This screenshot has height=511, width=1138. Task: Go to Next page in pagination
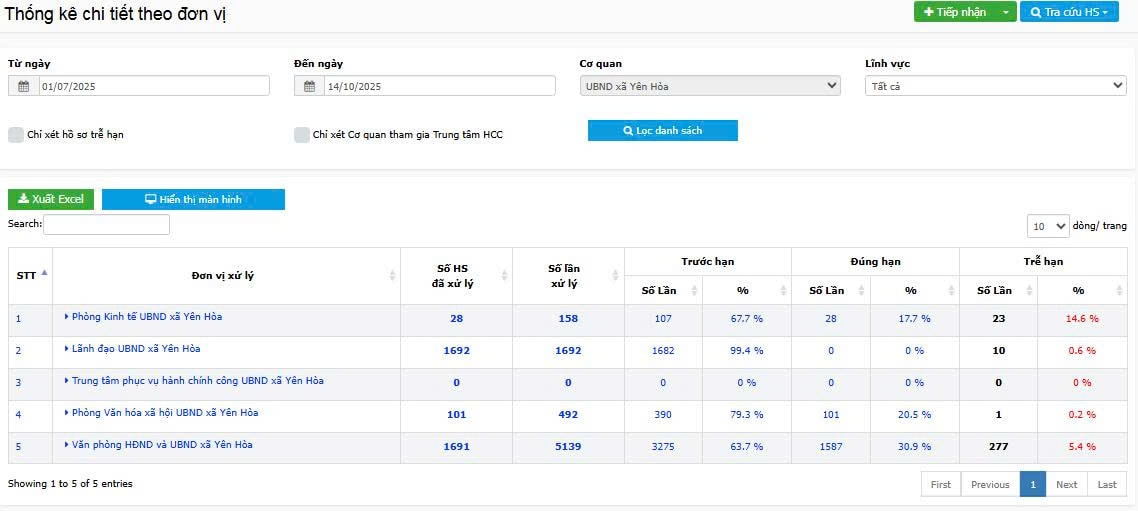coord(1066,485)
